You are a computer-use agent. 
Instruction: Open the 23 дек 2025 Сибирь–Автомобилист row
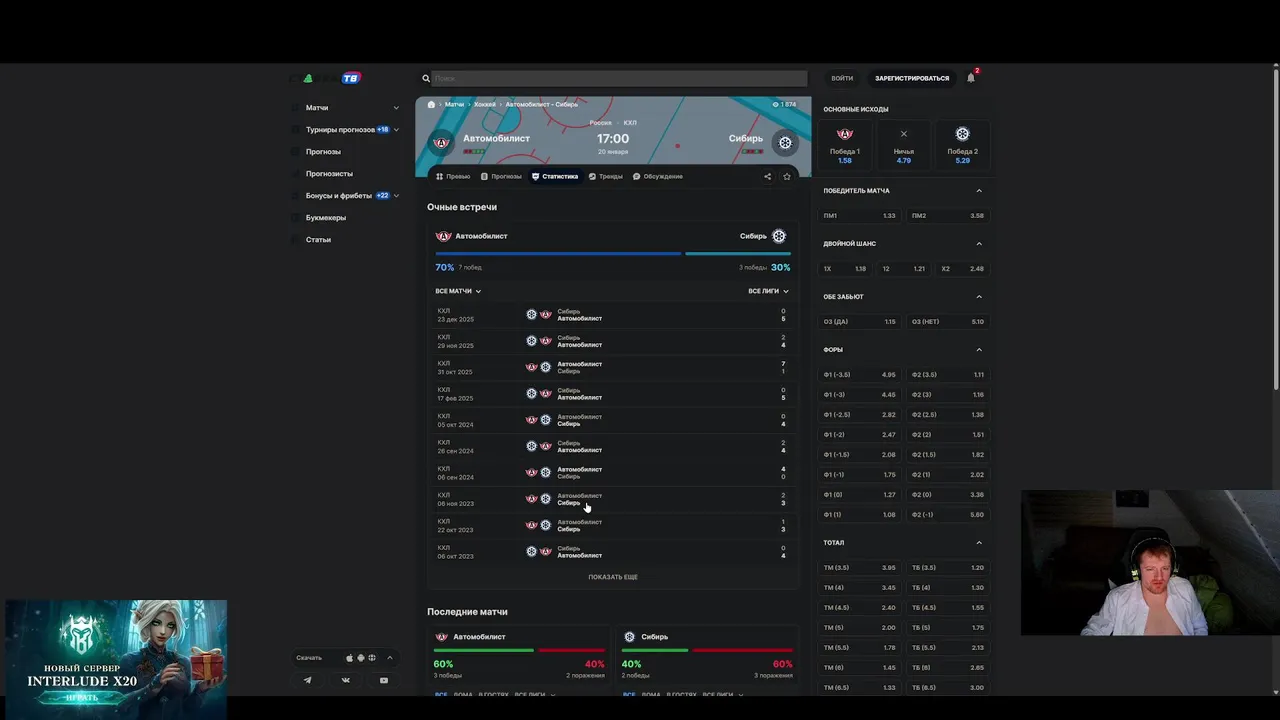(612, 315)
